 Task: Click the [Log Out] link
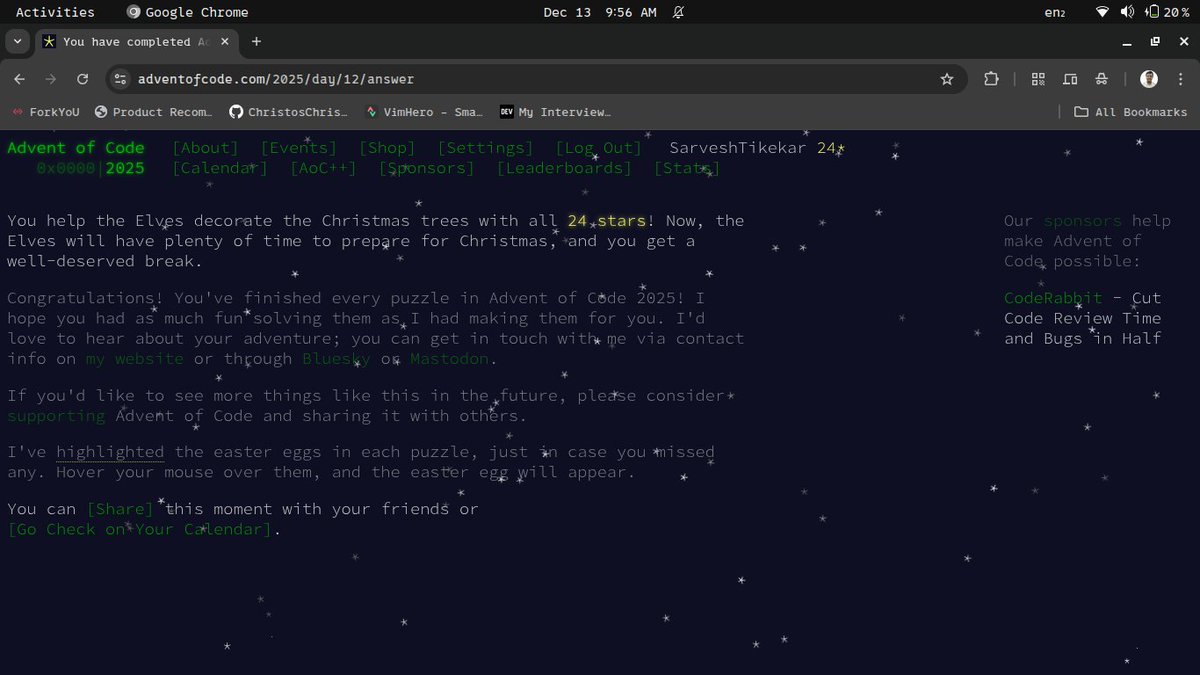[599, 148]
